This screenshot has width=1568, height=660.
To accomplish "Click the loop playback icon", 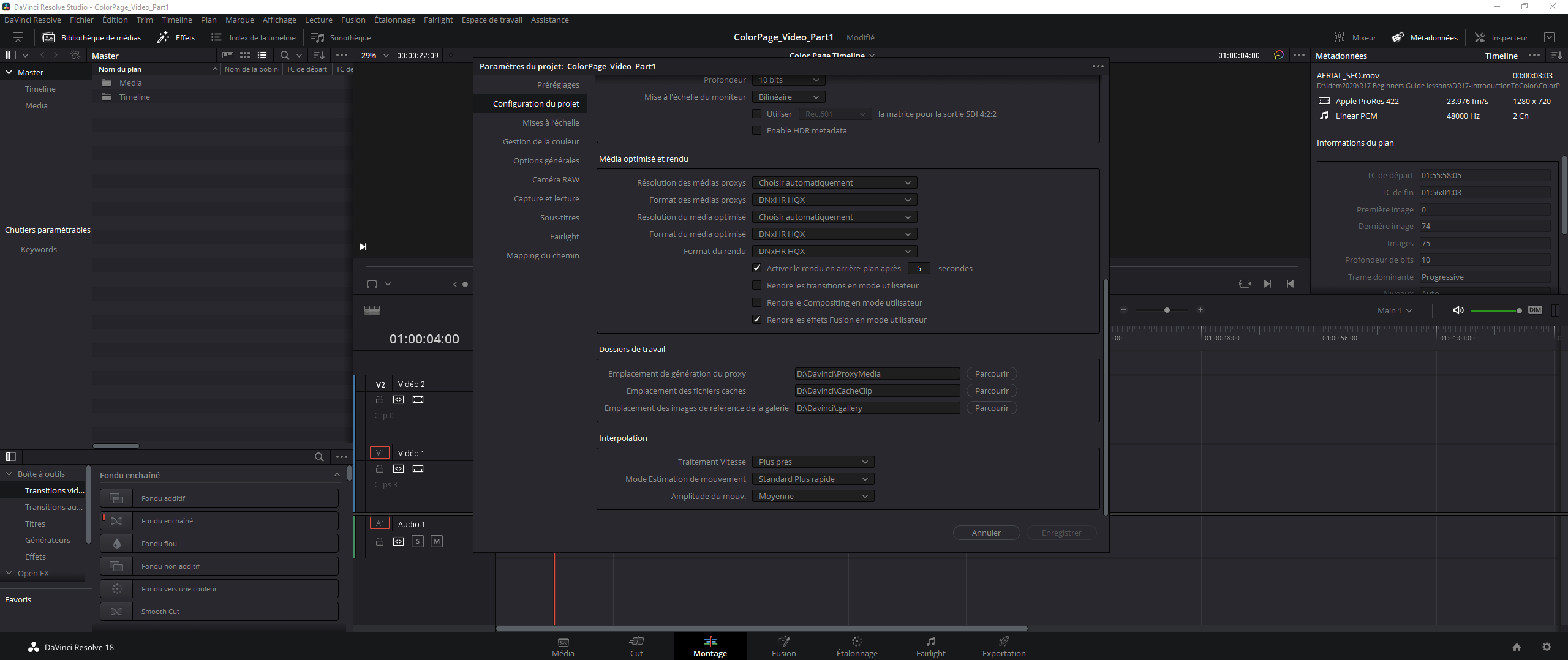I will [1245, 283].
